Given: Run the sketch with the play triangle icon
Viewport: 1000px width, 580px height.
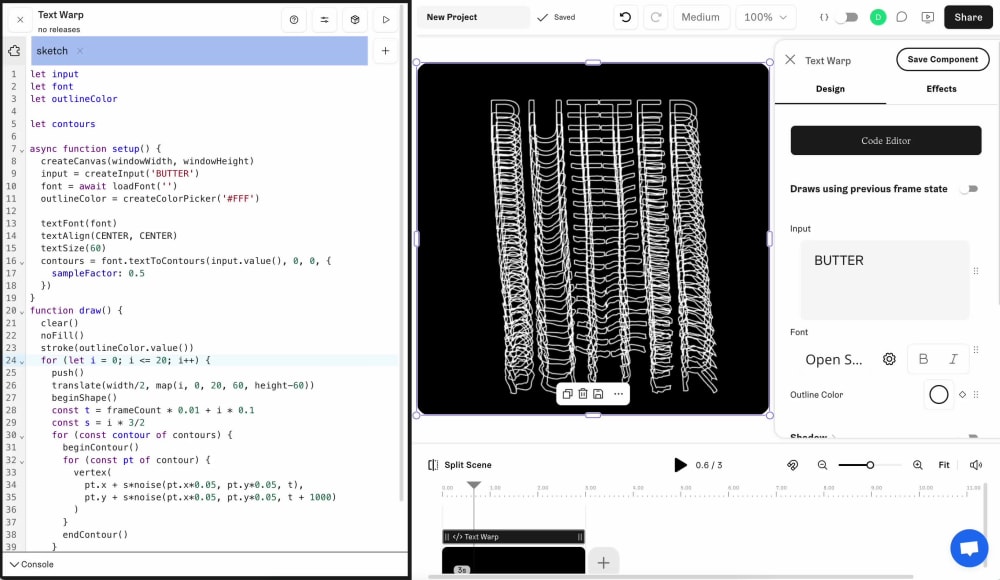Looking at the screenshot, I should [386, 20].
